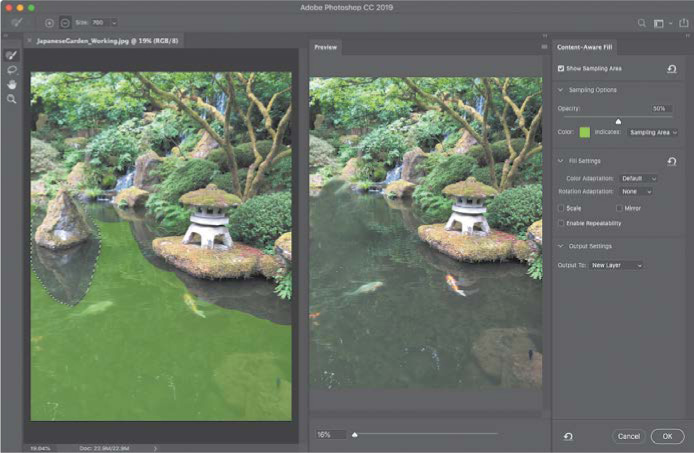This screenshot has width=694, height=453.
Task: Reset Fill Settings to default
Action: point(672,161)
